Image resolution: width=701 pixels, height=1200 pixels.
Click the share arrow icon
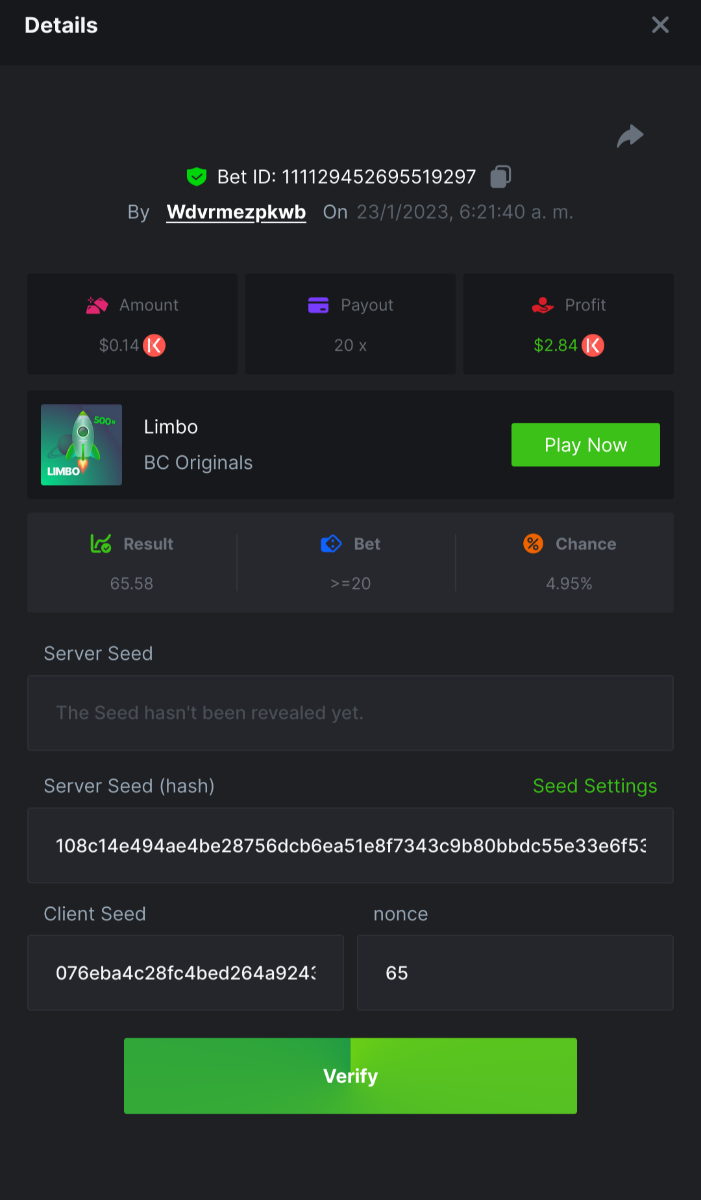pyautogui.click(x=630, y=136)
